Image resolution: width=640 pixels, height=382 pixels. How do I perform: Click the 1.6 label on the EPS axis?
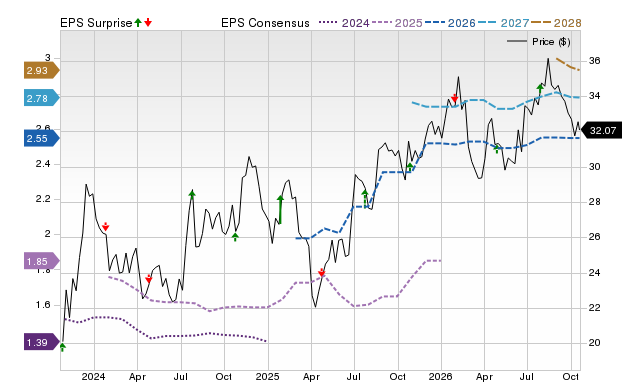click(x=43, y=305)
